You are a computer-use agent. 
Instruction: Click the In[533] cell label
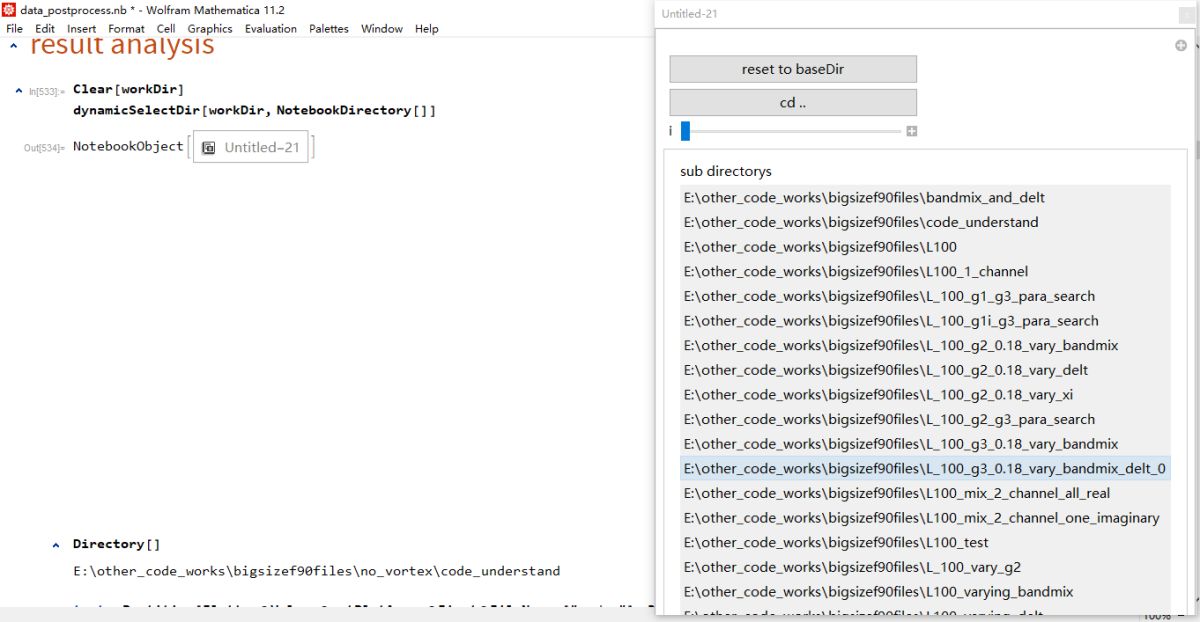(46, 92)
